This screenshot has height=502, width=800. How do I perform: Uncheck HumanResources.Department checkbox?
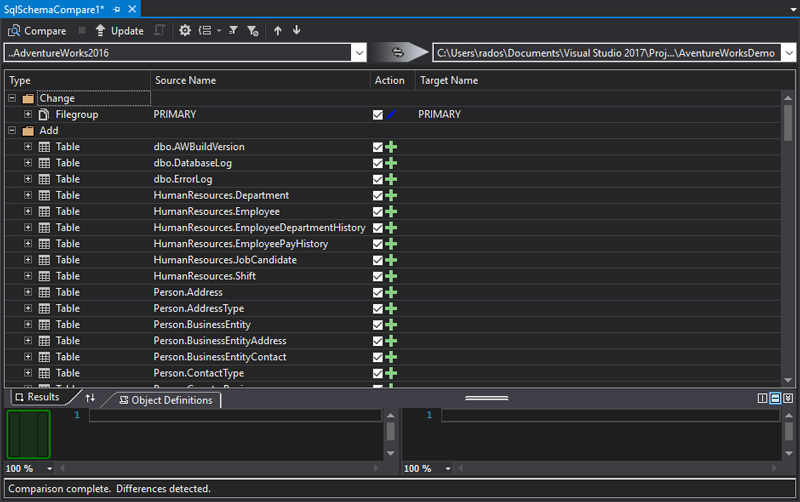click(378, 195)
